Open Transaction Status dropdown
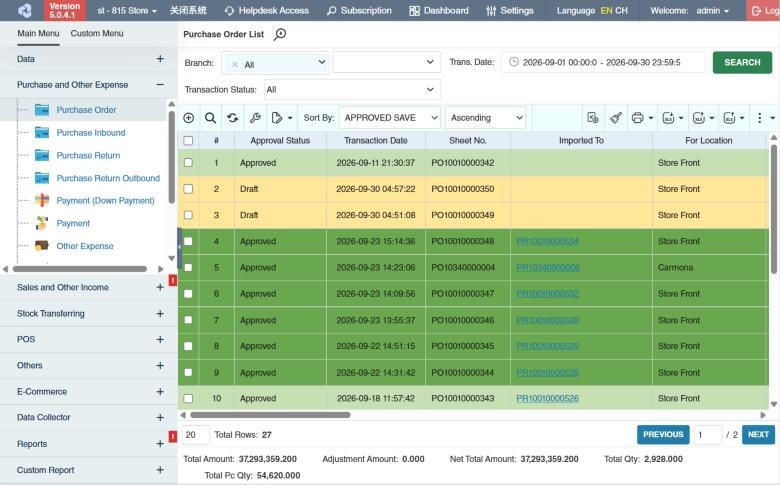Viewport: 780px width, 485px height. 352,90
